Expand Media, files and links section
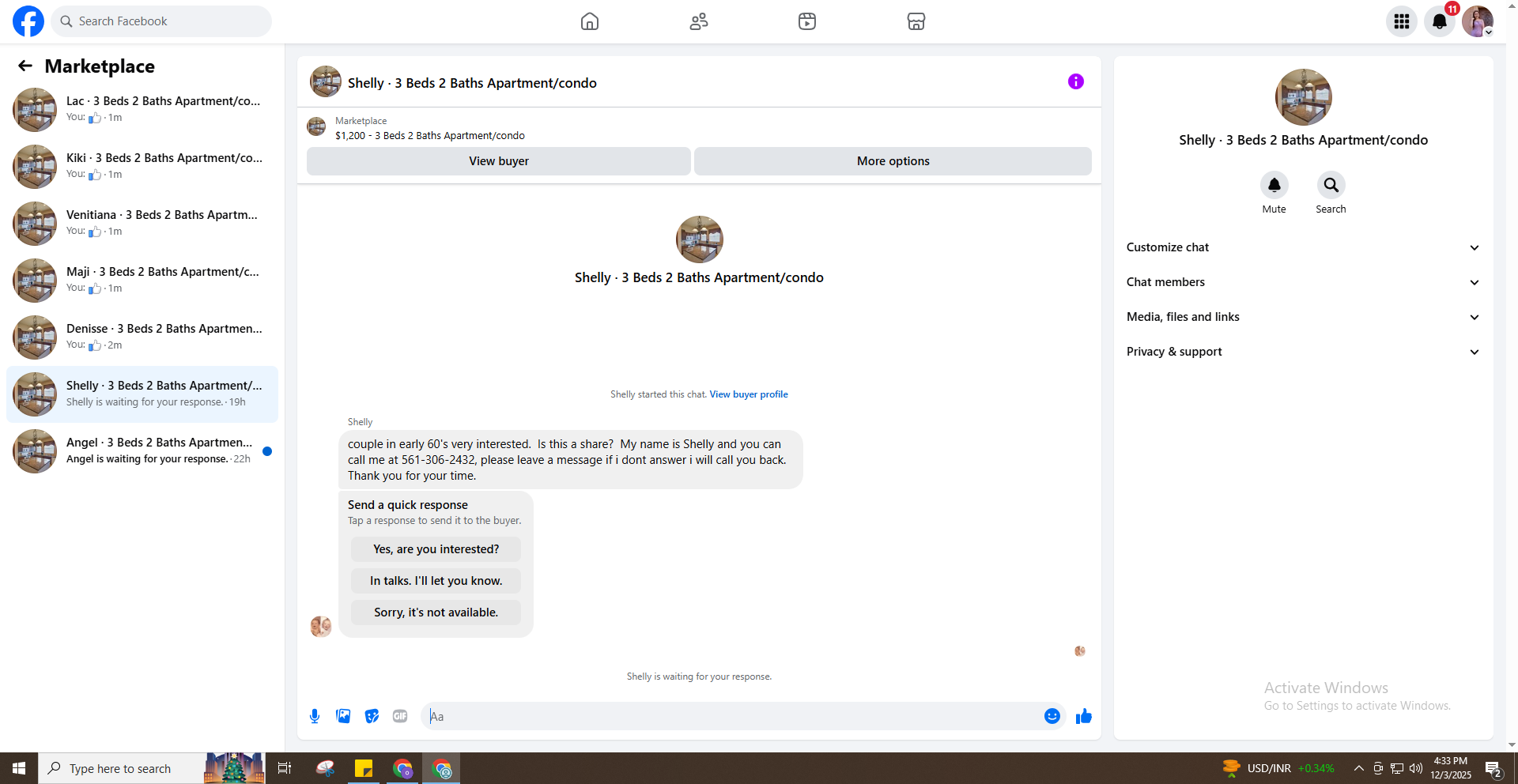Screen dimensions: 1518x784 pos(1303,317)
